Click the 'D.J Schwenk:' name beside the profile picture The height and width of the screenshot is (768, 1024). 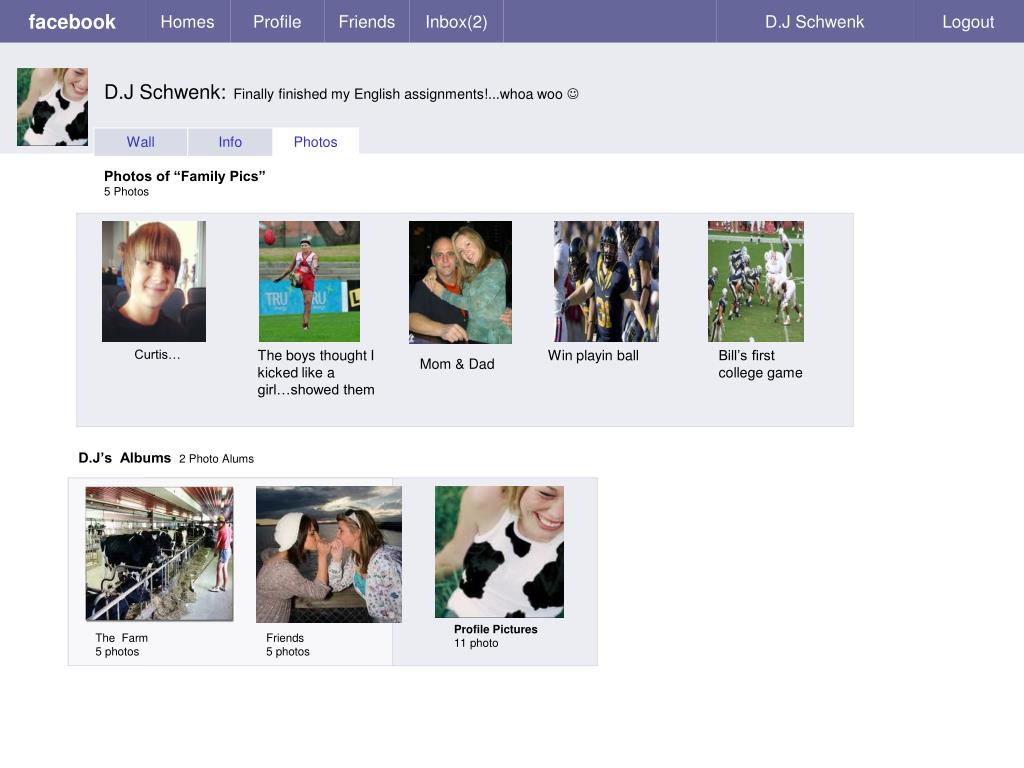(165, 92)
